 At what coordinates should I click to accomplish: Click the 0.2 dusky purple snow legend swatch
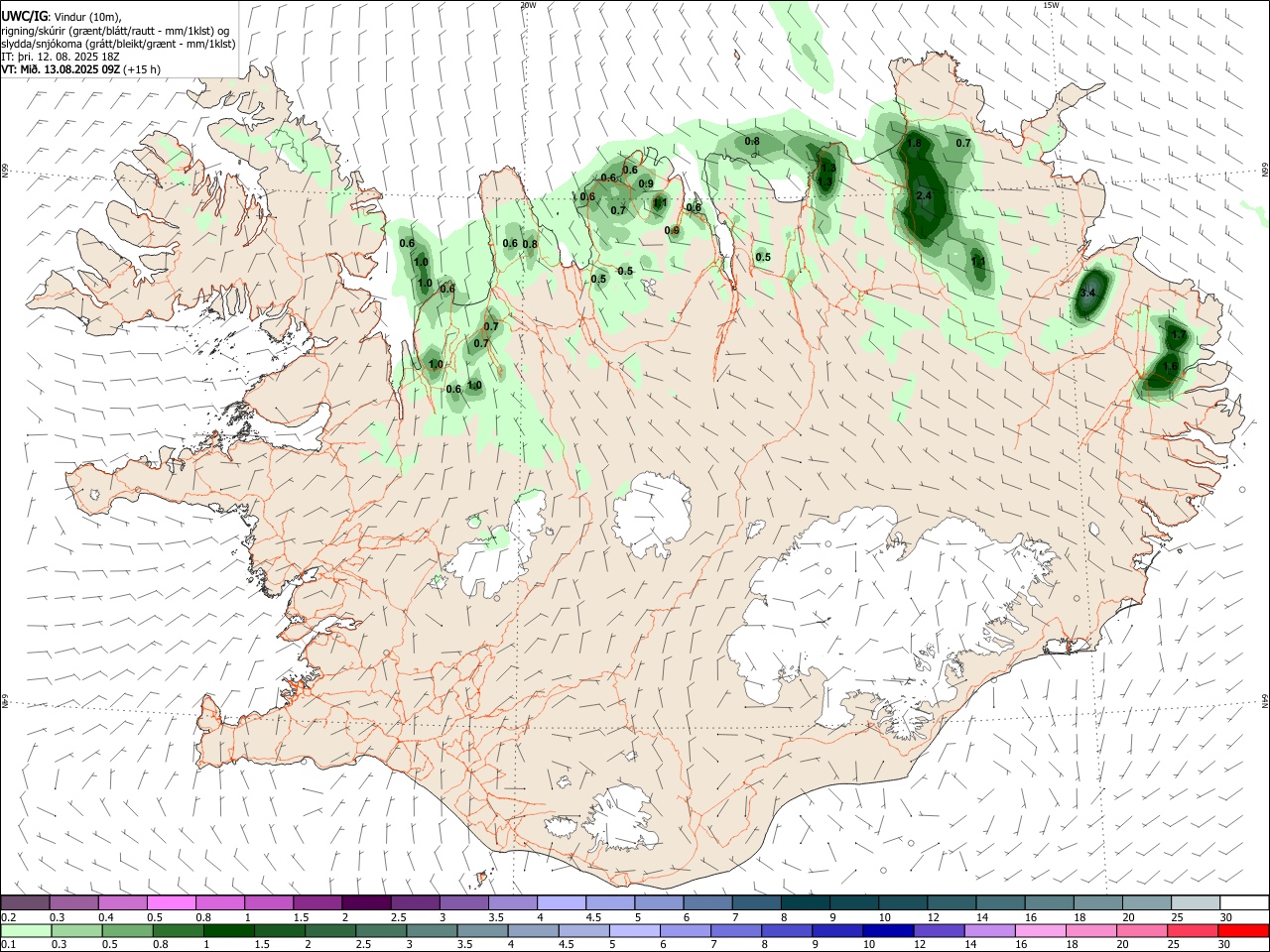point(26,903)
